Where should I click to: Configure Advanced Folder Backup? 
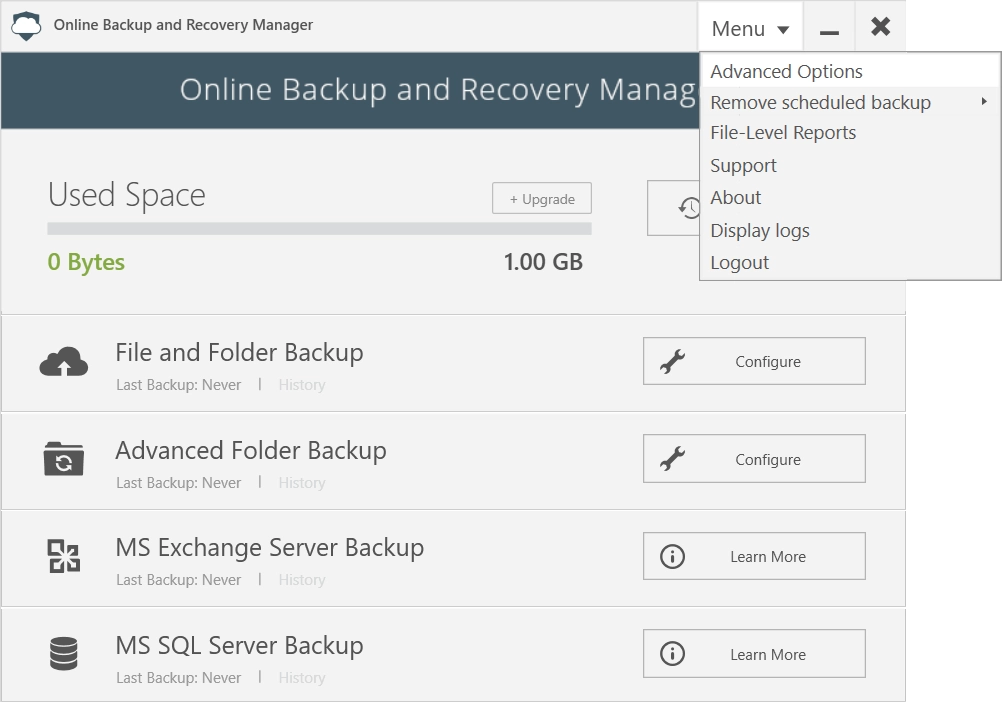pos(754,459)
